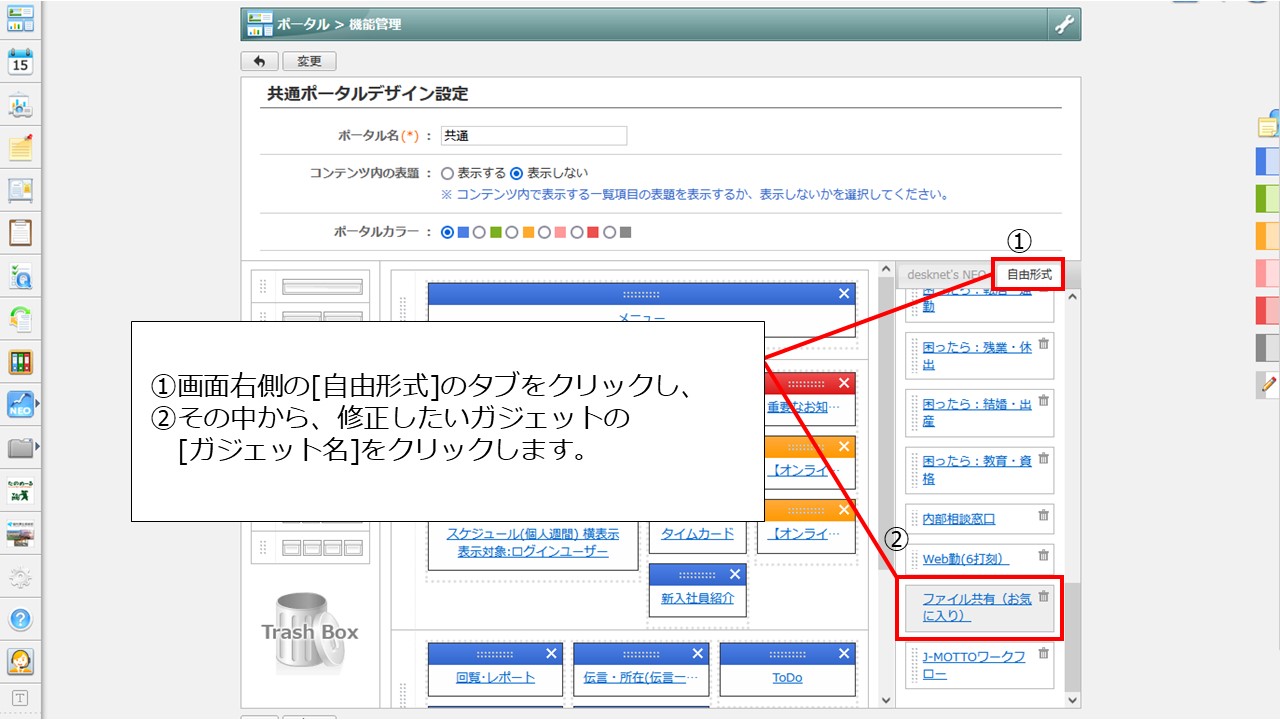Open the calendar icon showing 15
The width and height of the screenshot is (1280, 720).
click(21, 62)
